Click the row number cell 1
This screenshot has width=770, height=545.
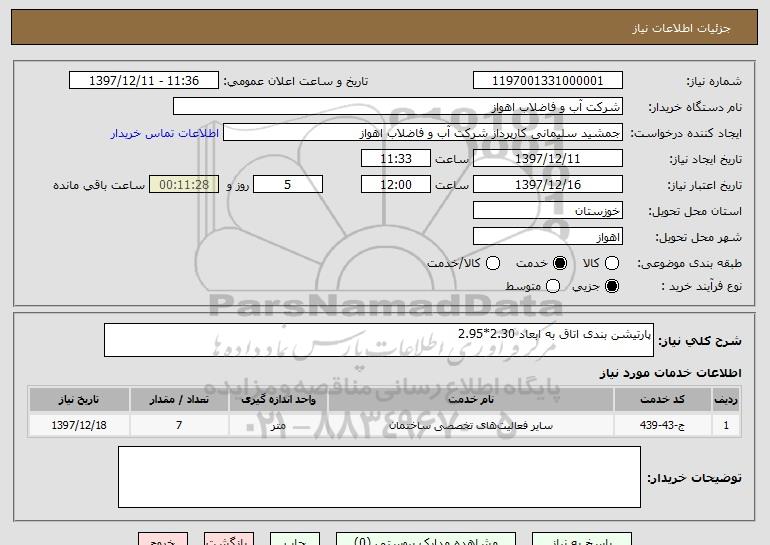tap(726, 425)
